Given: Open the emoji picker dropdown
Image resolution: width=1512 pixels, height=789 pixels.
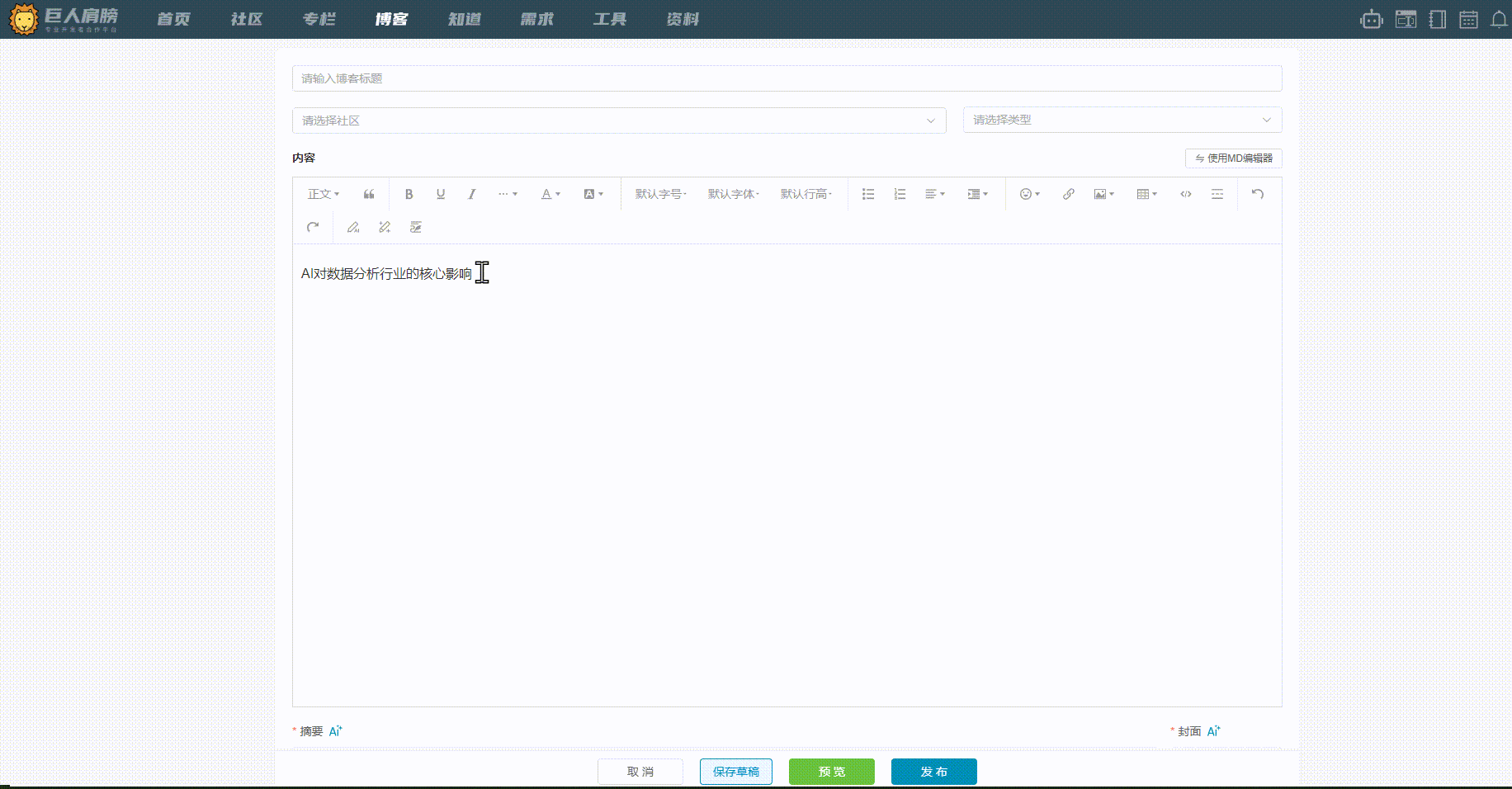Looking at the screenshot, I should coord(1029,194).
